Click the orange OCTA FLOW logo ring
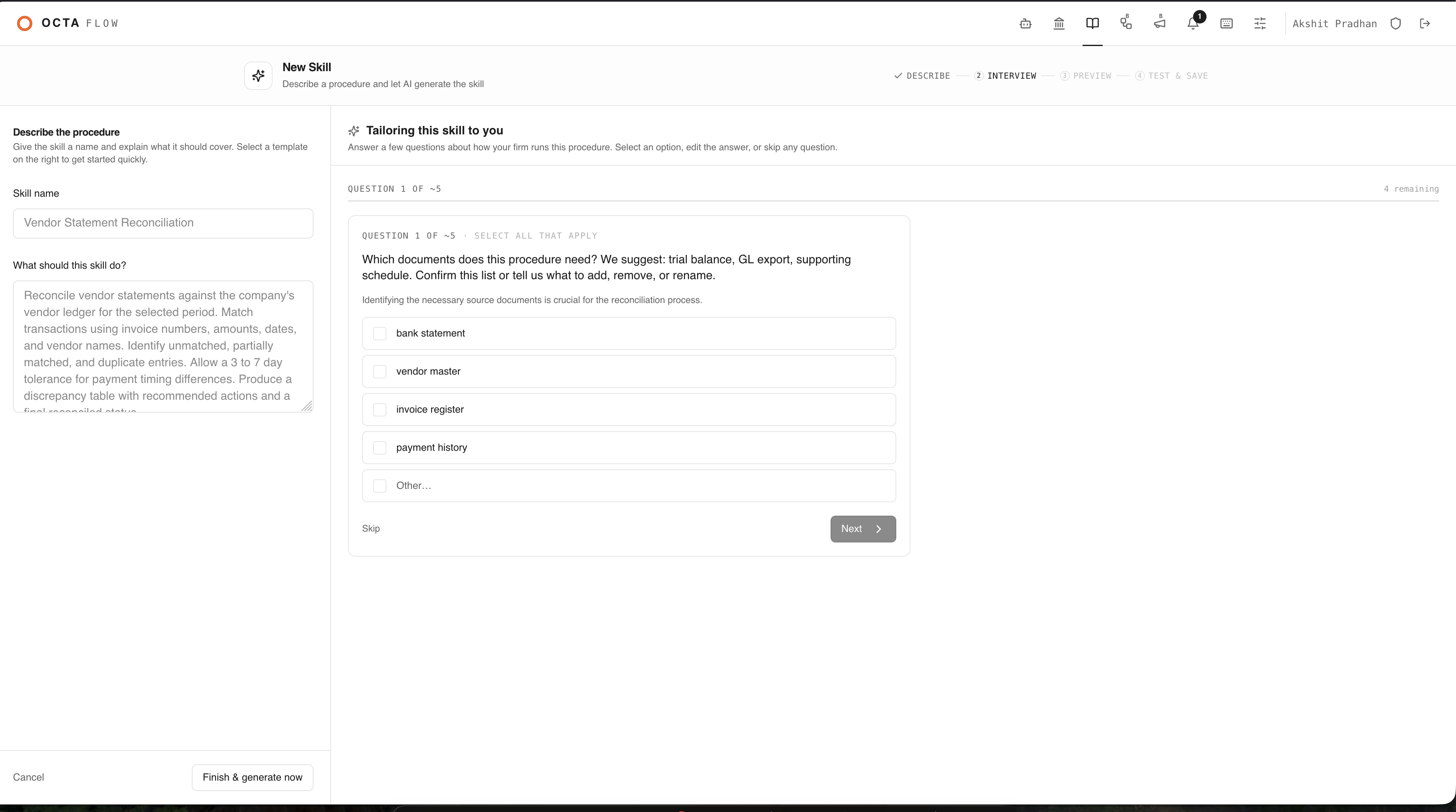Viewport: 1456px width, 812px height. tap(24, 23)
